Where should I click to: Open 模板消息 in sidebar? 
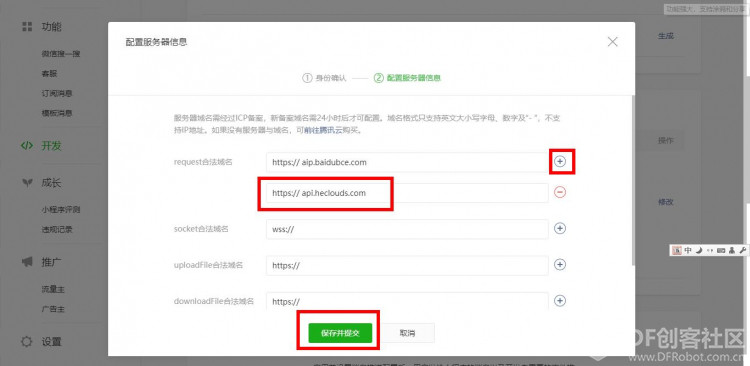[57, 113]
